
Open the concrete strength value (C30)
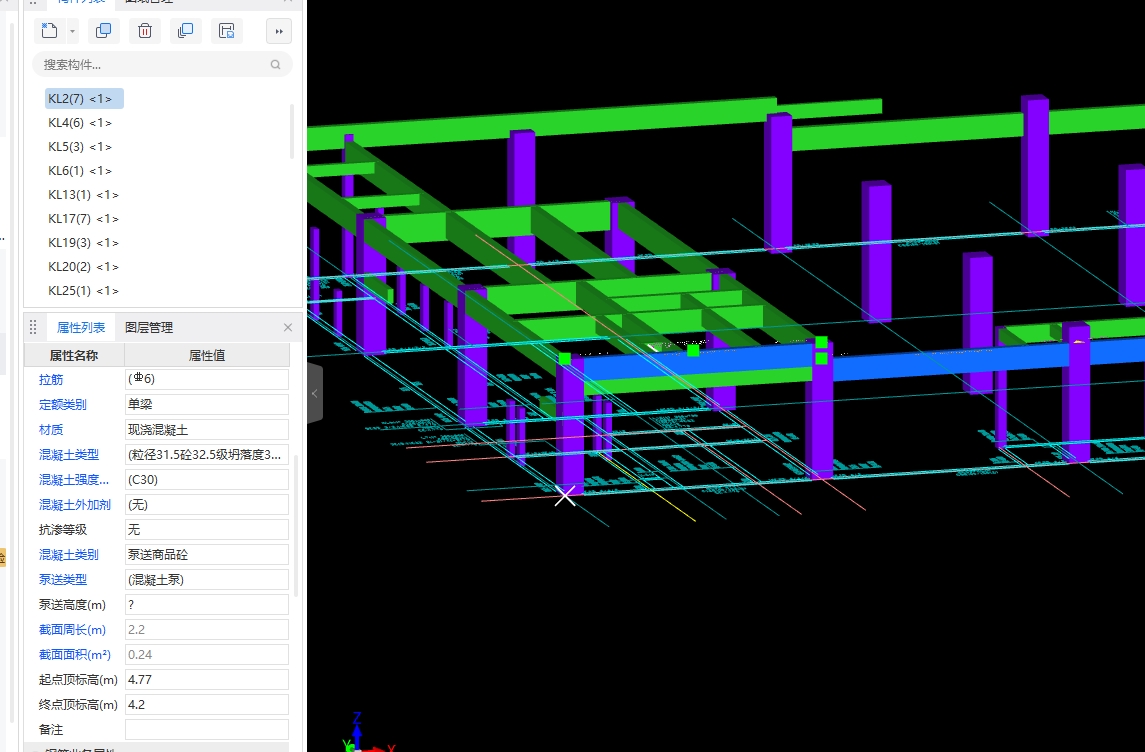[x=207, y=480]
